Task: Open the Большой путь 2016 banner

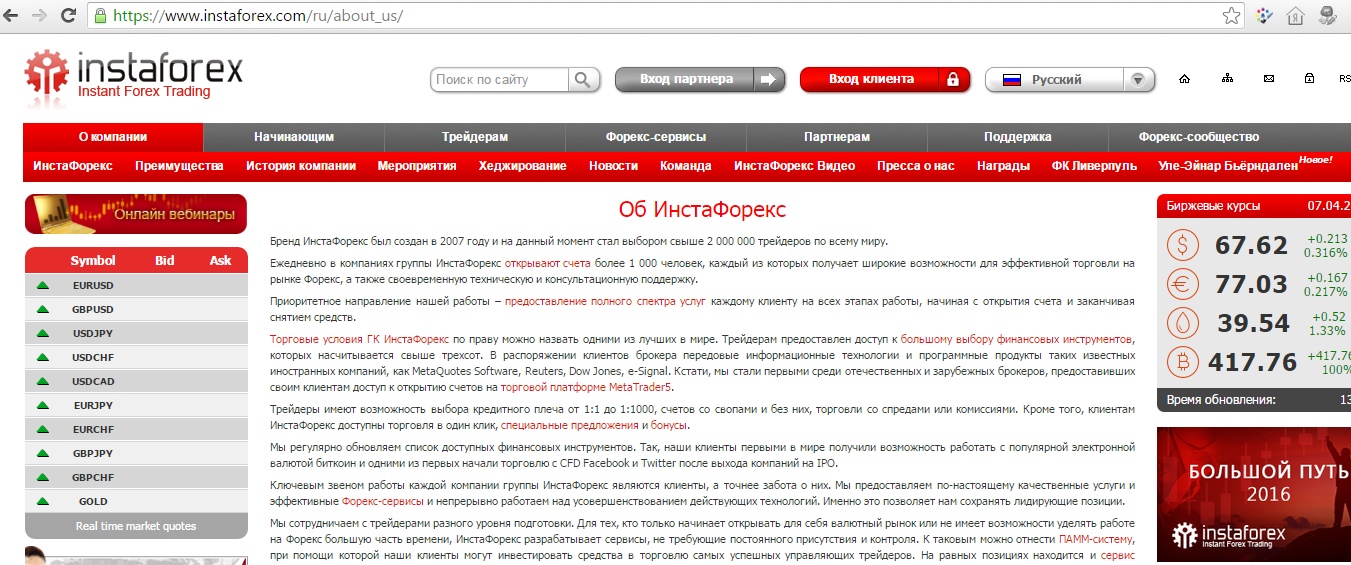Action: pyautogui.click(x=1253, y=493)
